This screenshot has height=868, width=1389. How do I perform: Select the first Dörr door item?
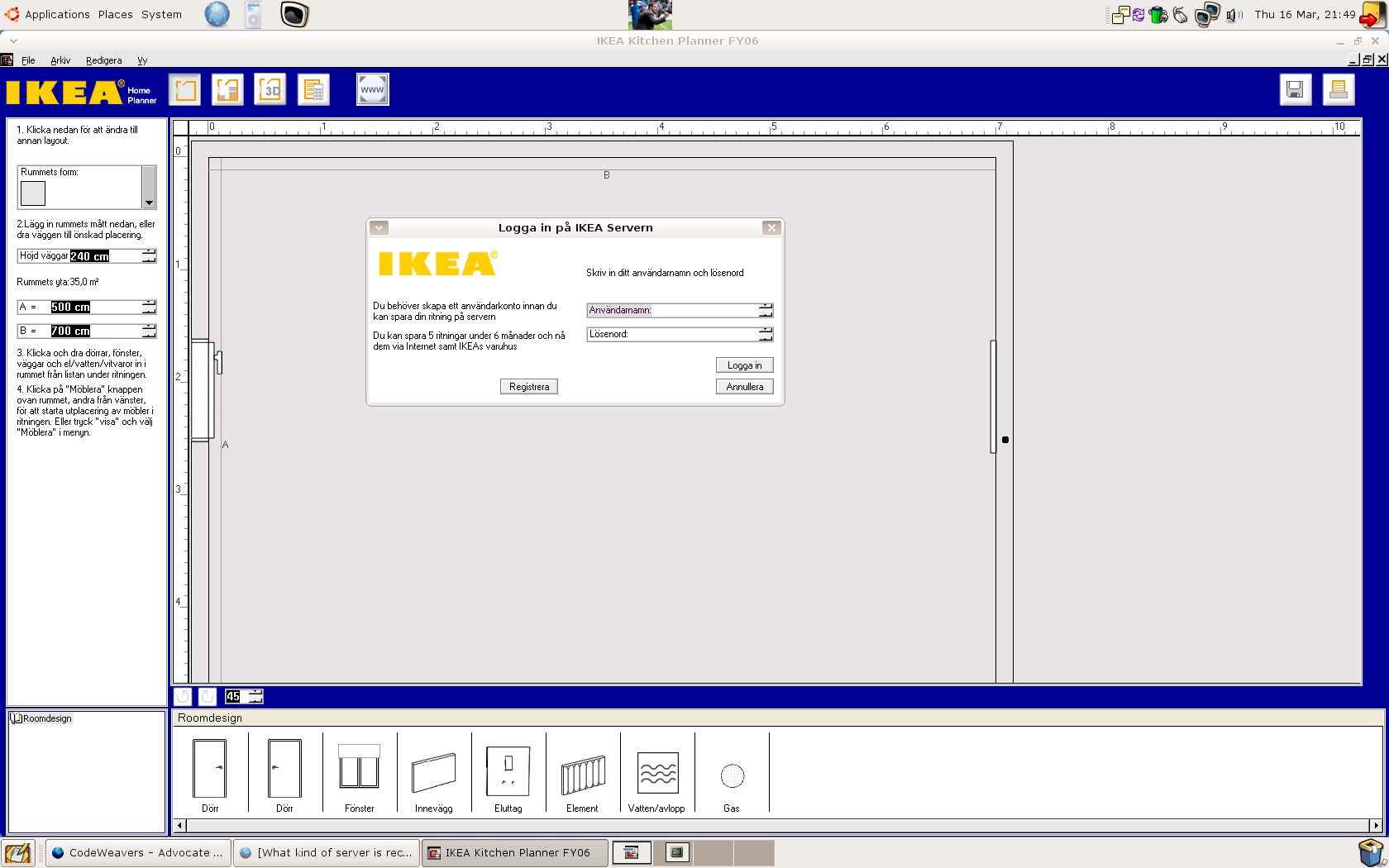tap(210, 775)
